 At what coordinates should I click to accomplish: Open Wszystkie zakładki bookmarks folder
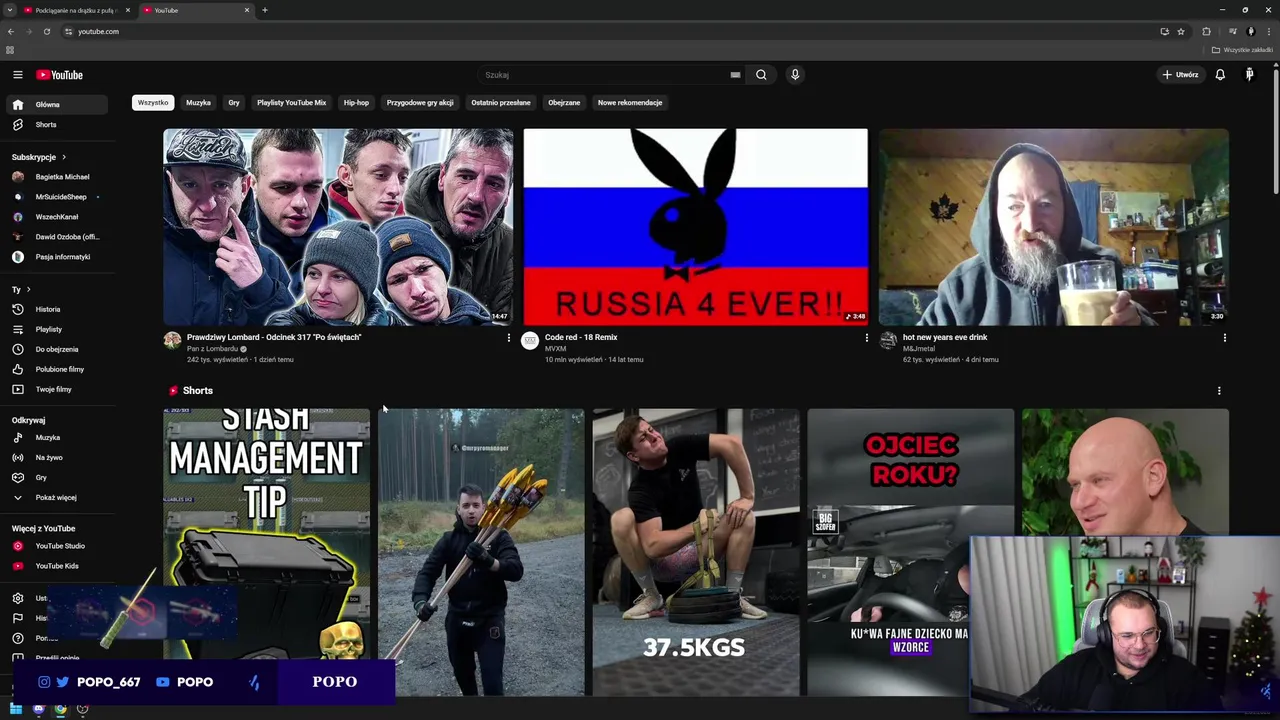[x=1243, y=50]
